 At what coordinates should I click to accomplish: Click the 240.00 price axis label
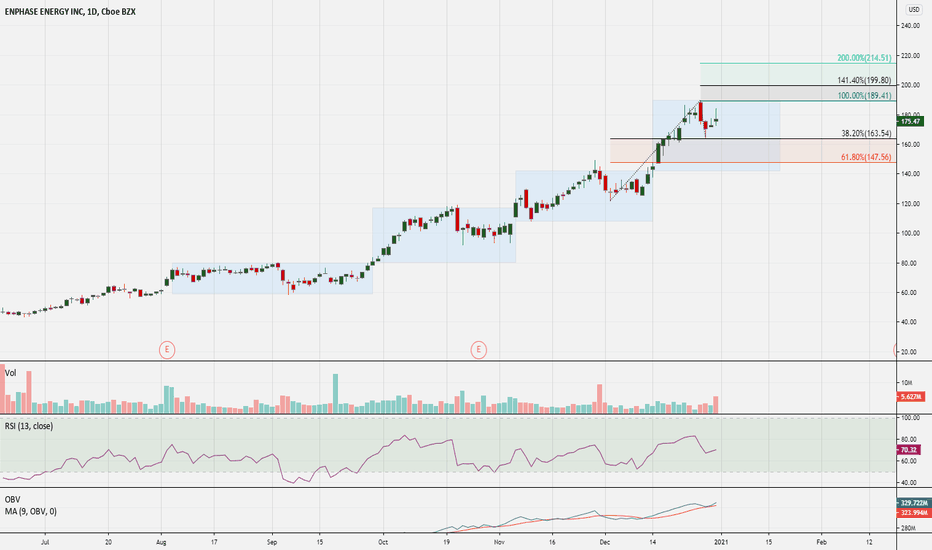coord(910,26)
